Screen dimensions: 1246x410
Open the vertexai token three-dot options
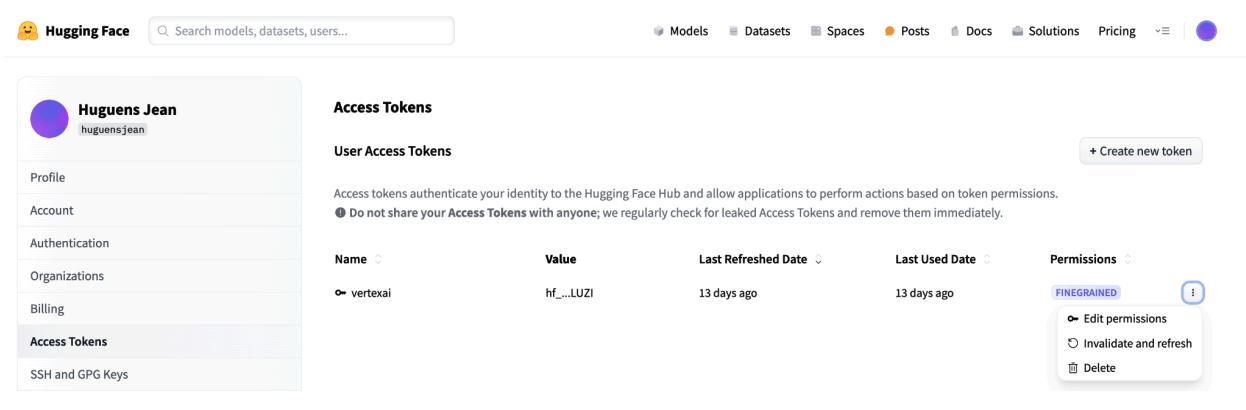click(x=1192, y=293)
